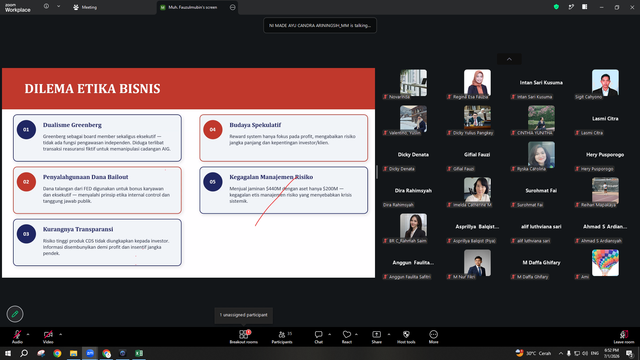Viewport: 640px width, 360px height.
Task: Expand the Chat options arrow
Action: coord(329,334)
